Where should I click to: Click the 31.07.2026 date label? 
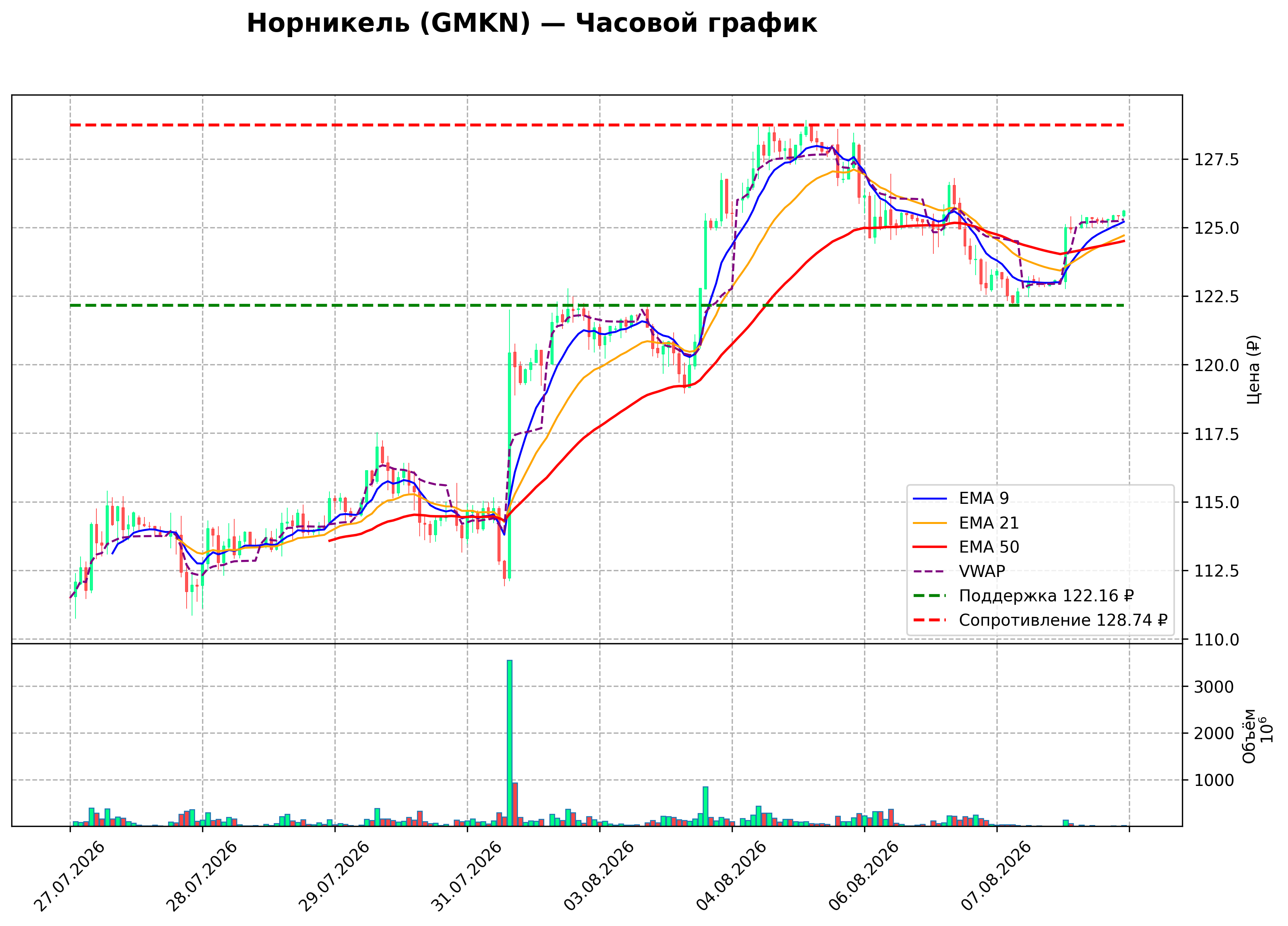(x=466, y=876)
